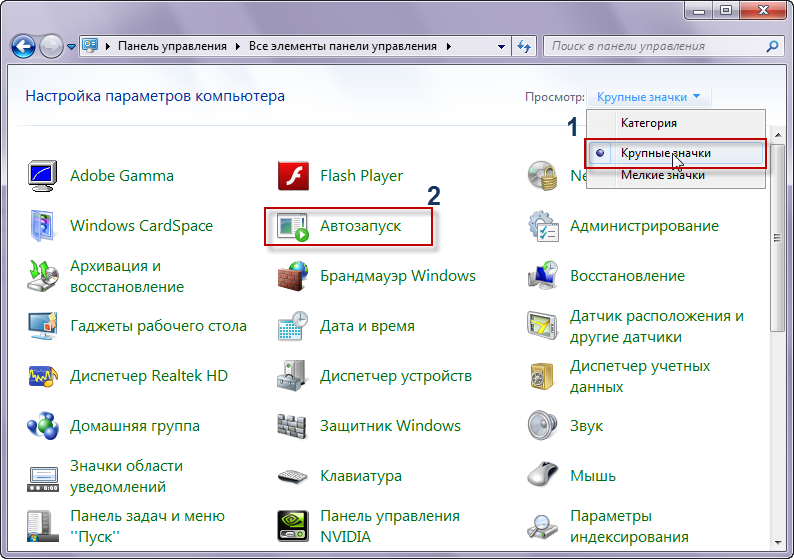The image size is (794, 559).
Task: Click the padlock icon beside Flash Player row
Action: pyautogui.click(x=543, y=176)
